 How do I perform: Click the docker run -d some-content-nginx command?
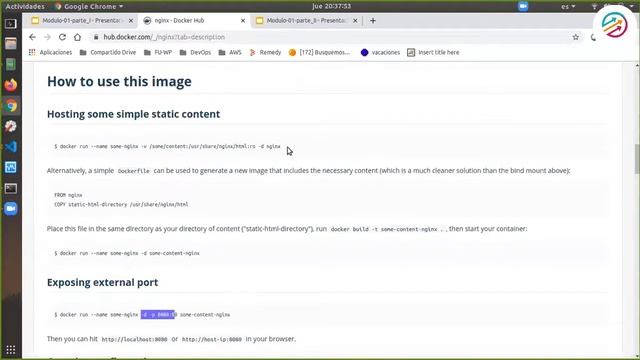point(127,253)
